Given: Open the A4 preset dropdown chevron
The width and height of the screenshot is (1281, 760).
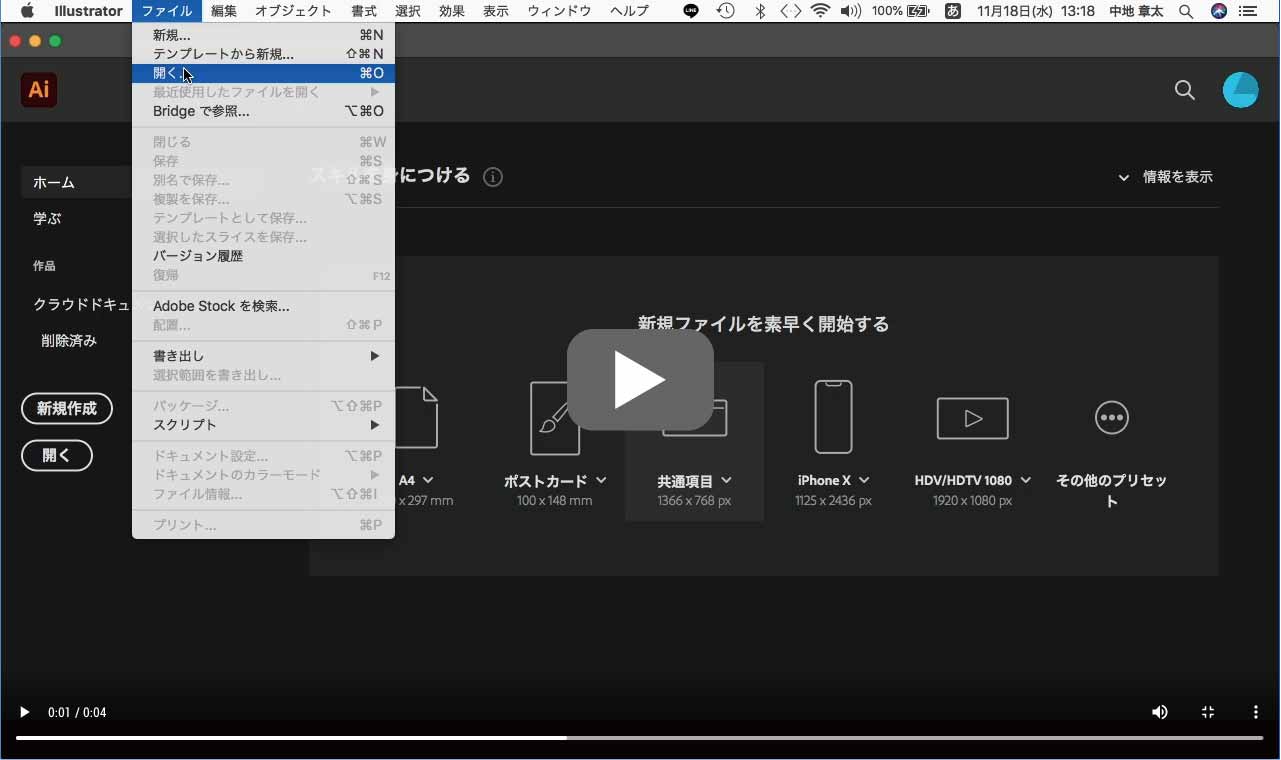Looking at the screenshot, I should pos(428,481).
